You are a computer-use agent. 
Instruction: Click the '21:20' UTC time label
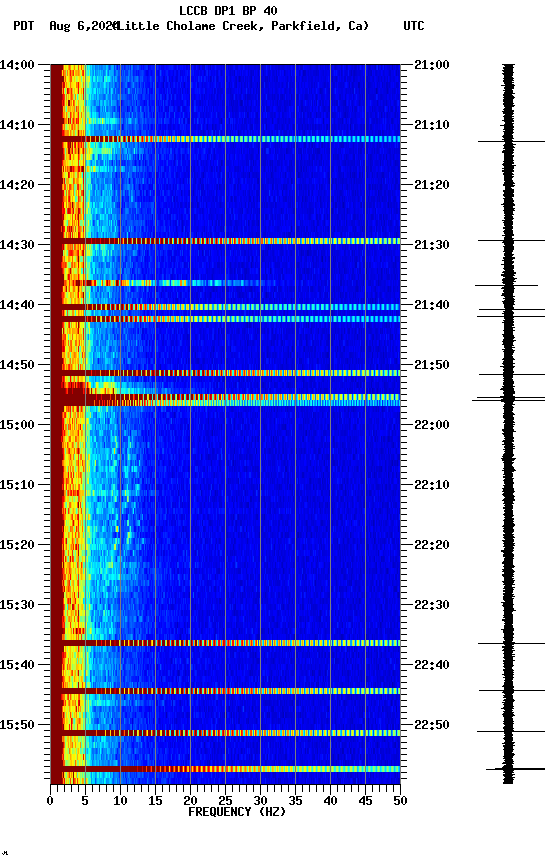[432, 185]
